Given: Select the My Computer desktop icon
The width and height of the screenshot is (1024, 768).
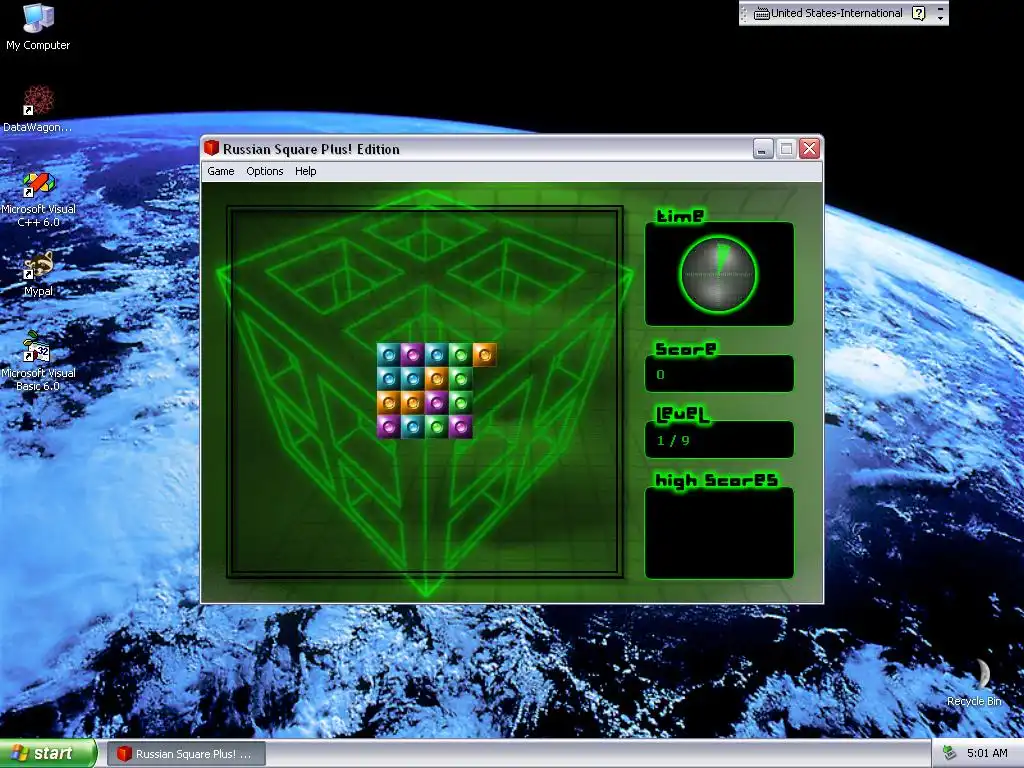Looking at the screenshot, I should coord(38,27).
